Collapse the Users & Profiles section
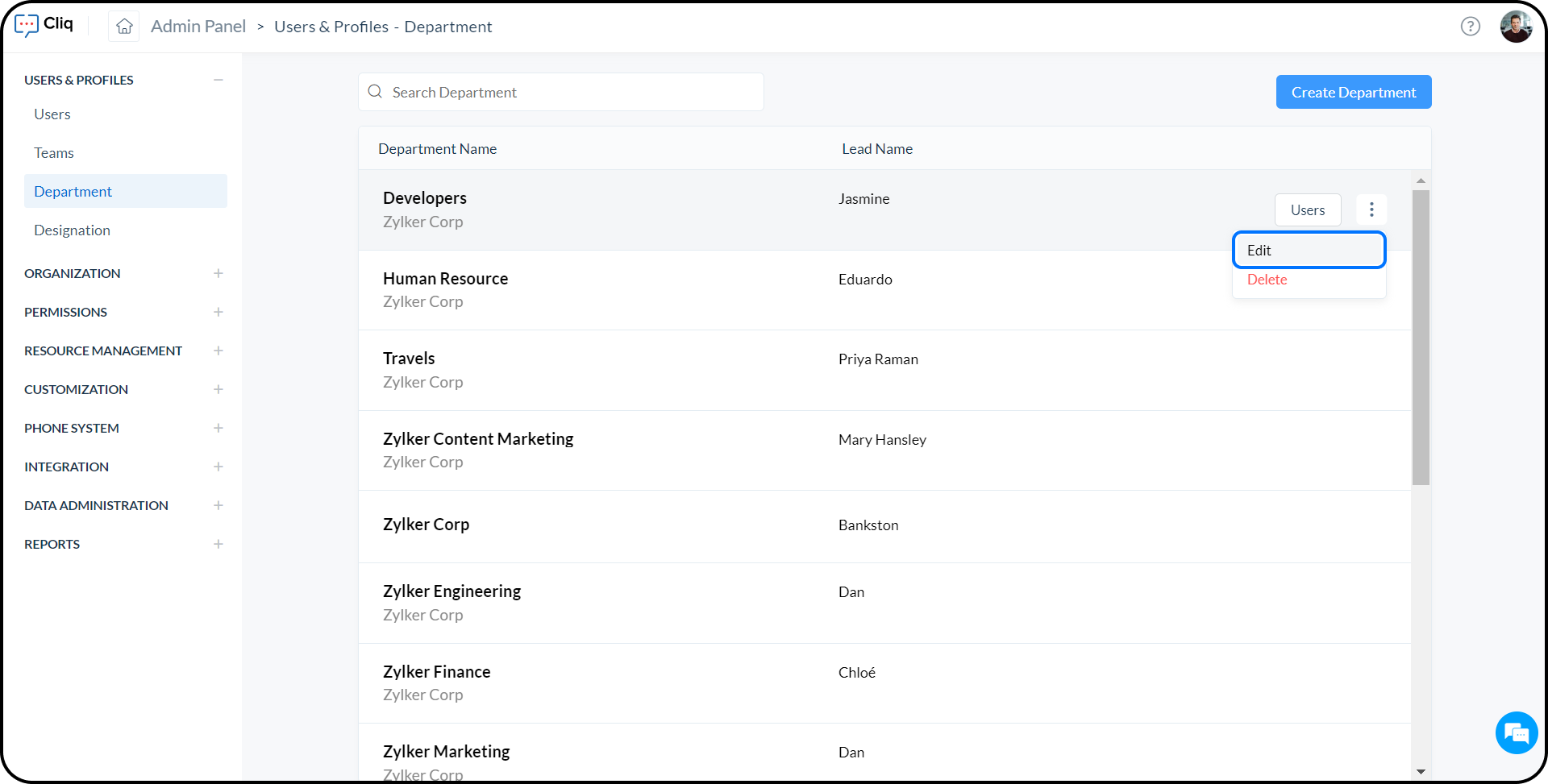Viewport: 1548px width, 784px height. 218,79
